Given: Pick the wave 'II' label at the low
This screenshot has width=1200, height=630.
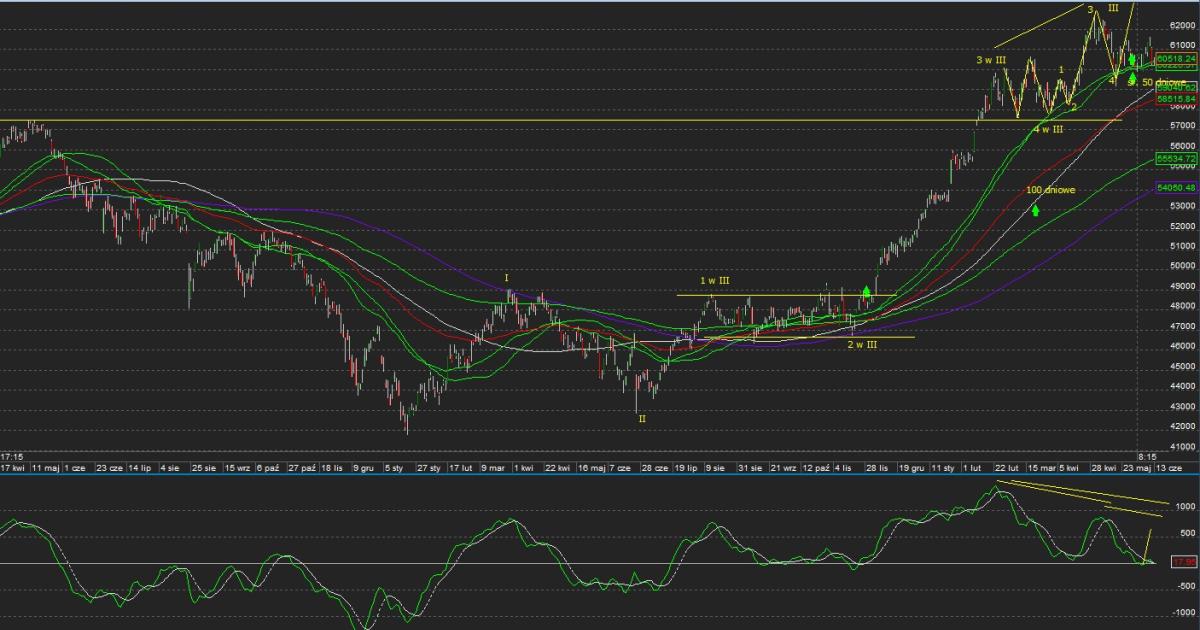Looking at the screenshot, I should pyautogui.click(x=642, y=419).
